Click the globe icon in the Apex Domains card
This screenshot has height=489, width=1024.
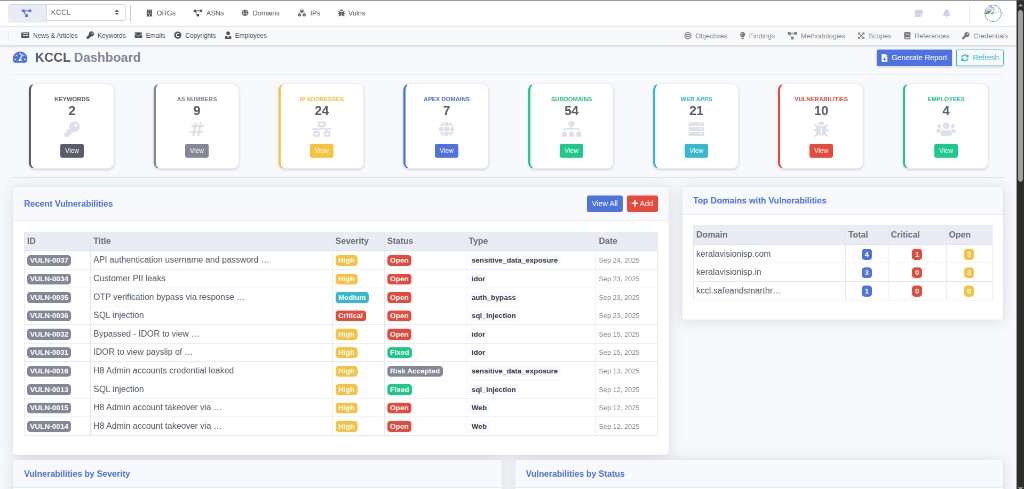coord(446,129)
